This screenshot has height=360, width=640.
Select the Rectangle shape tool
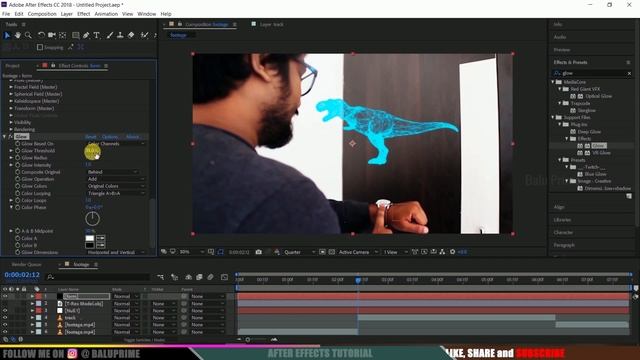(x=76, y=36)
